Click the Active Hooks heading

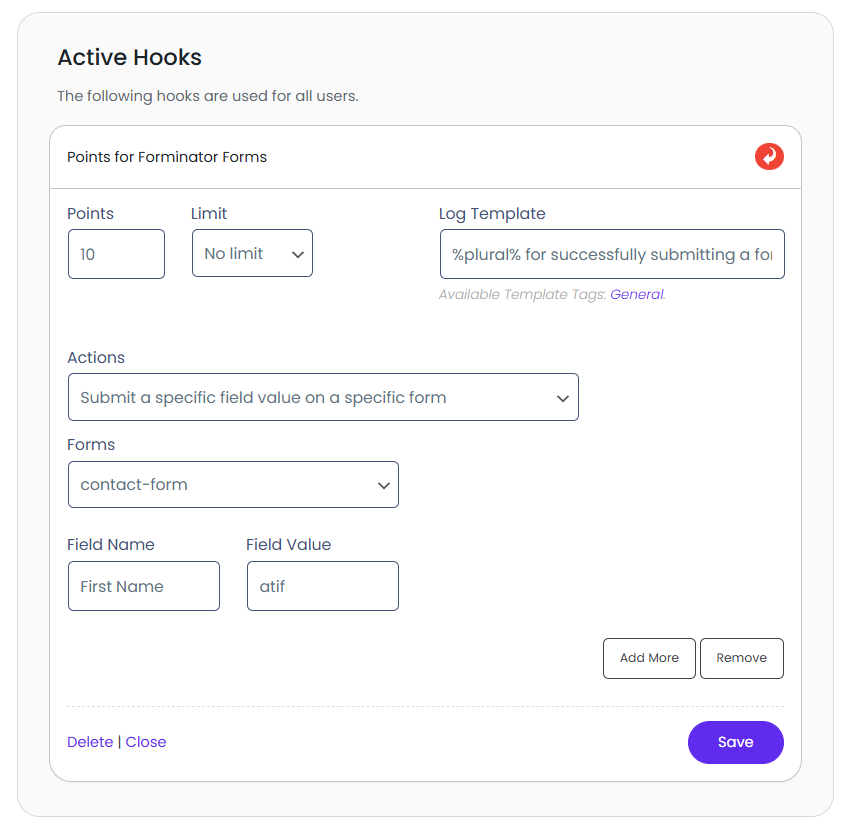click(130, 58)
